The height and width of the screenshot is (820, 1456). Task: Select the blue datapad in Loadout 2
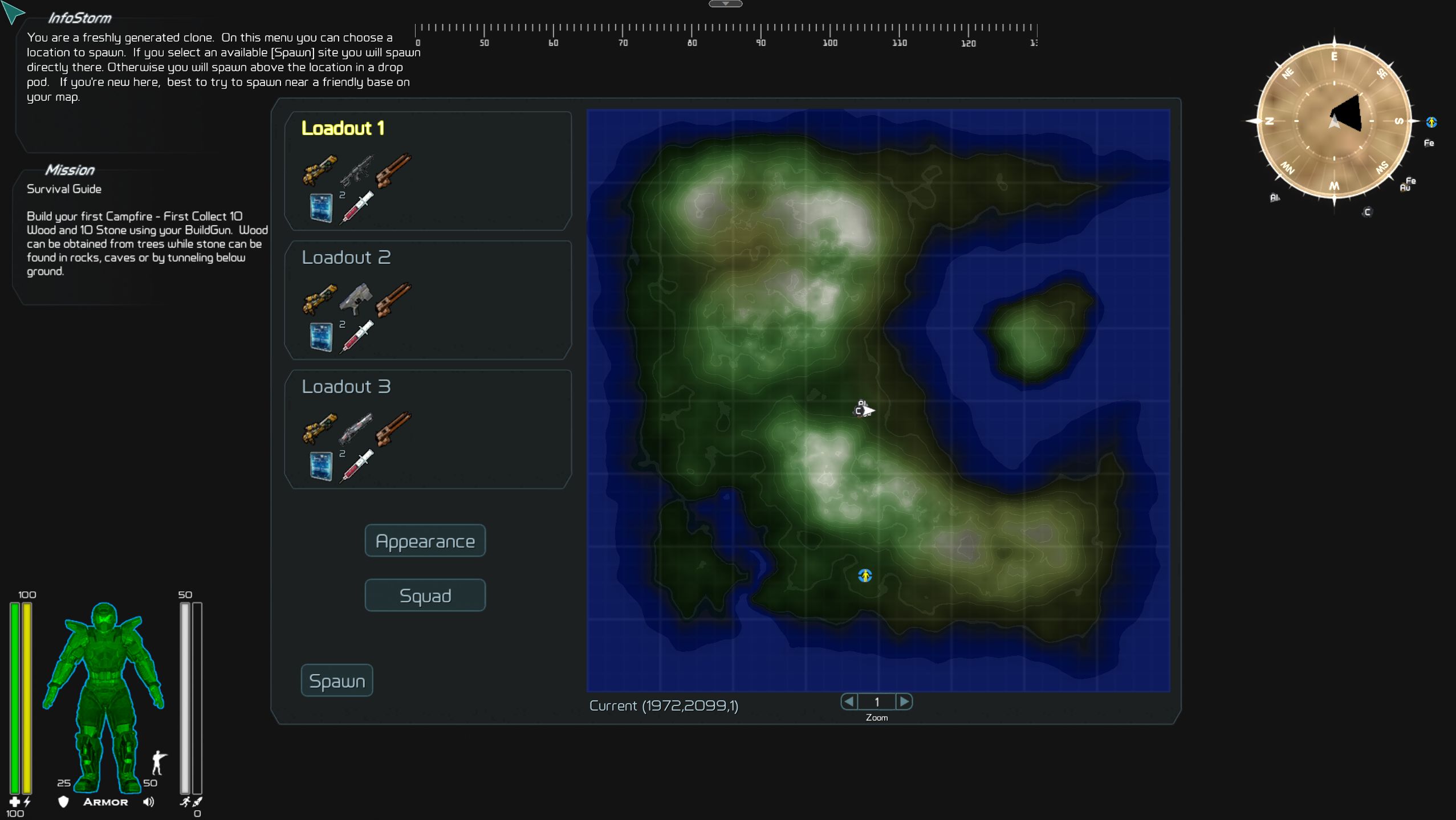[321, 337]
